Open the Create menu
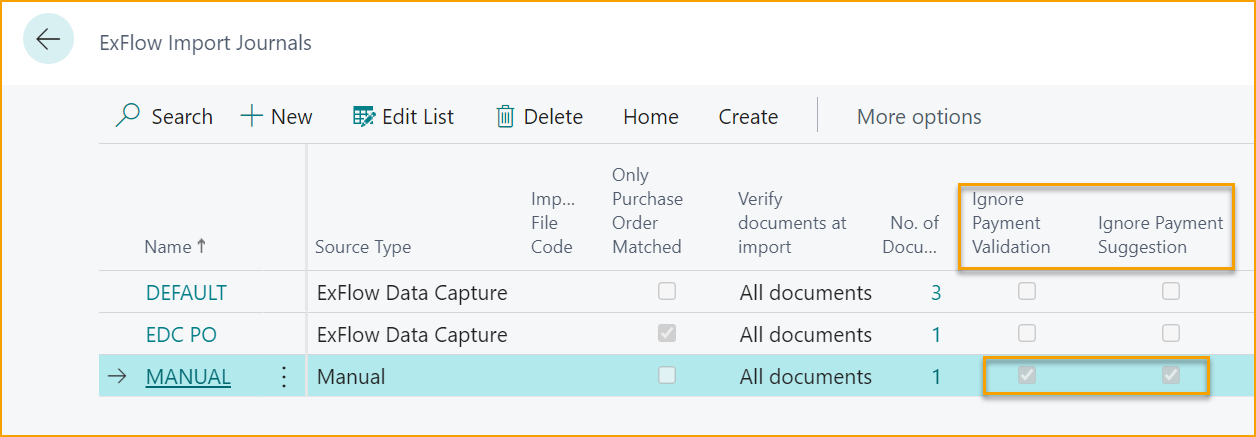Screen dimensions: 1256x437 [x=748, y=117]
